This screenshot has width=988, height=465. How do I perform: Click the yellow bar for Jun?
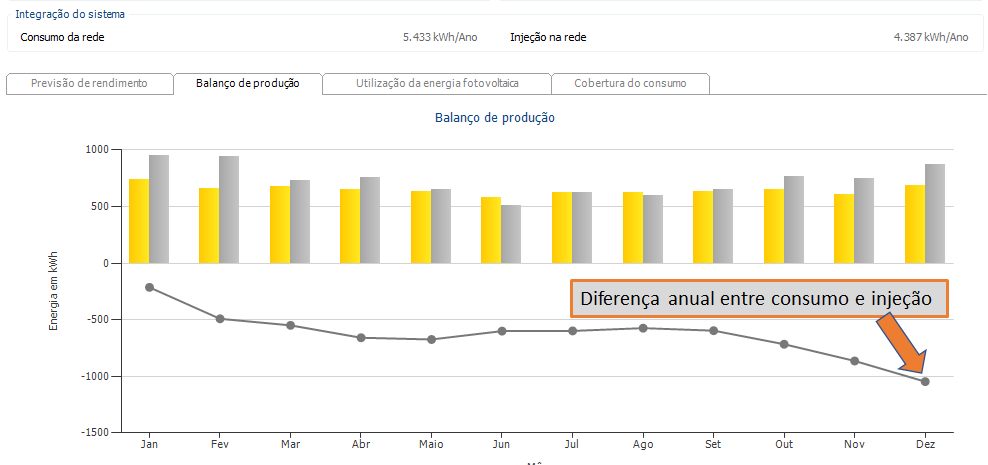[x=491, y=230]
